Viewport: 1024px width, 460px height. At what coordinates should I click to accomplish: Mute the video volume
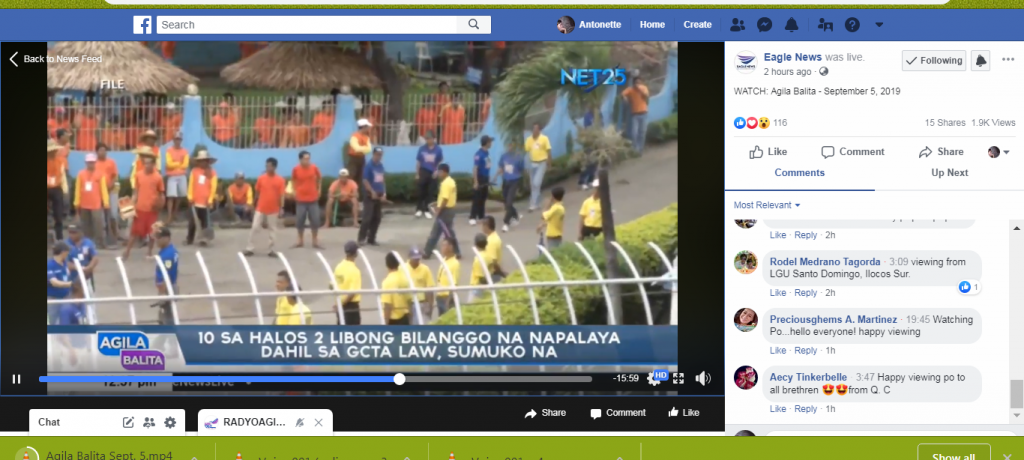pyautogui.click(x=703, y=378)
